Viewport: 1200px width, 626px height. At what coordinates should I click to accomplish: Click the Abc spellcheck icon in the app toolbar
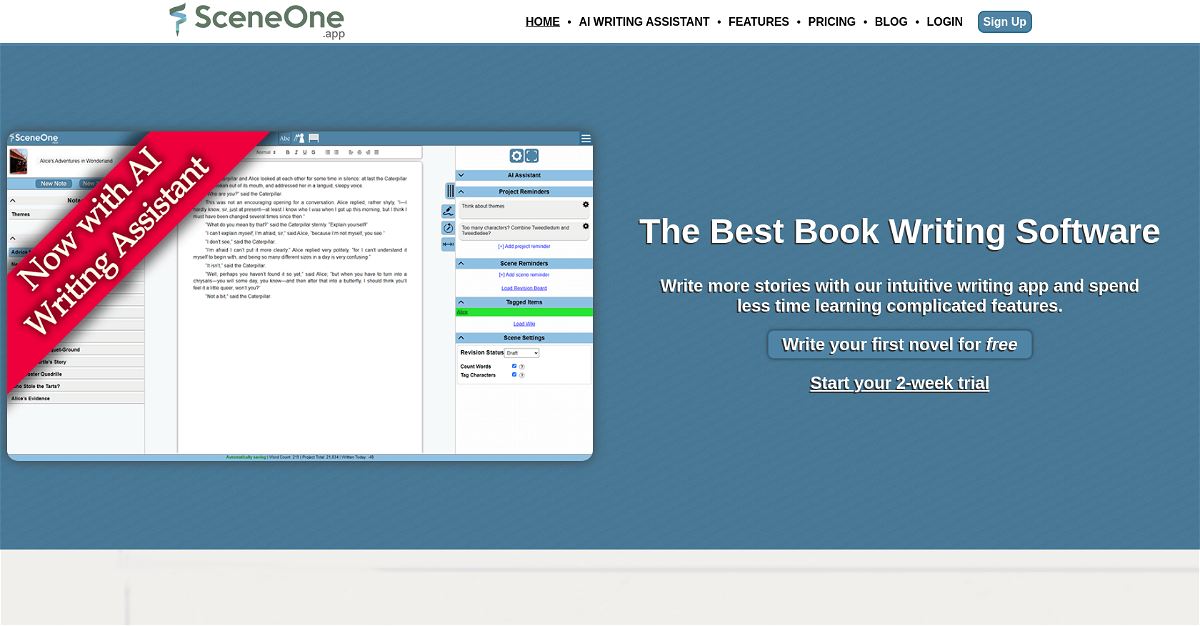pyautogui.click(x=284, y=138)
